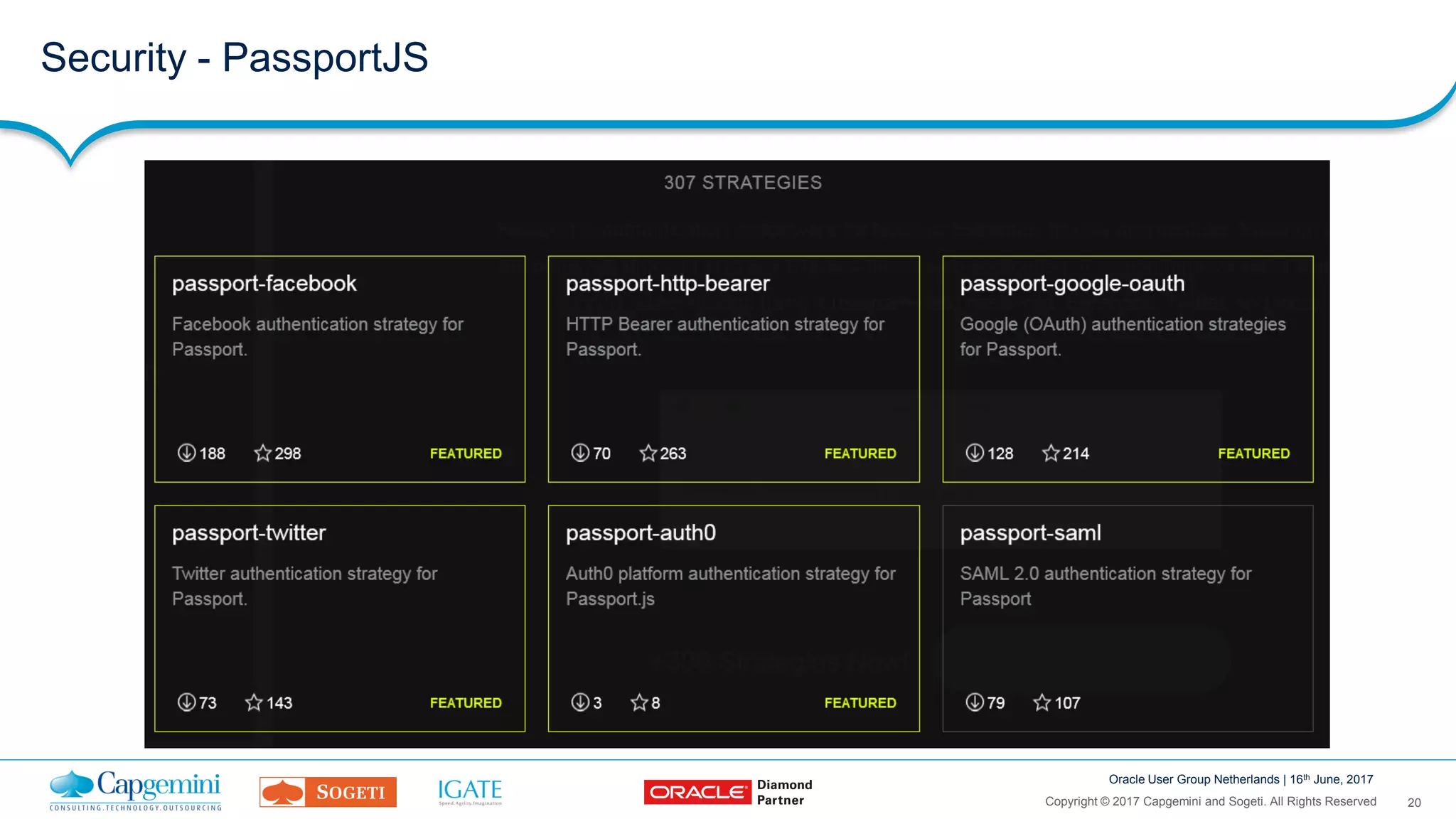
Task: Click 'Twitter authentication strategy for Passport.' description
Action: [304, 587]
